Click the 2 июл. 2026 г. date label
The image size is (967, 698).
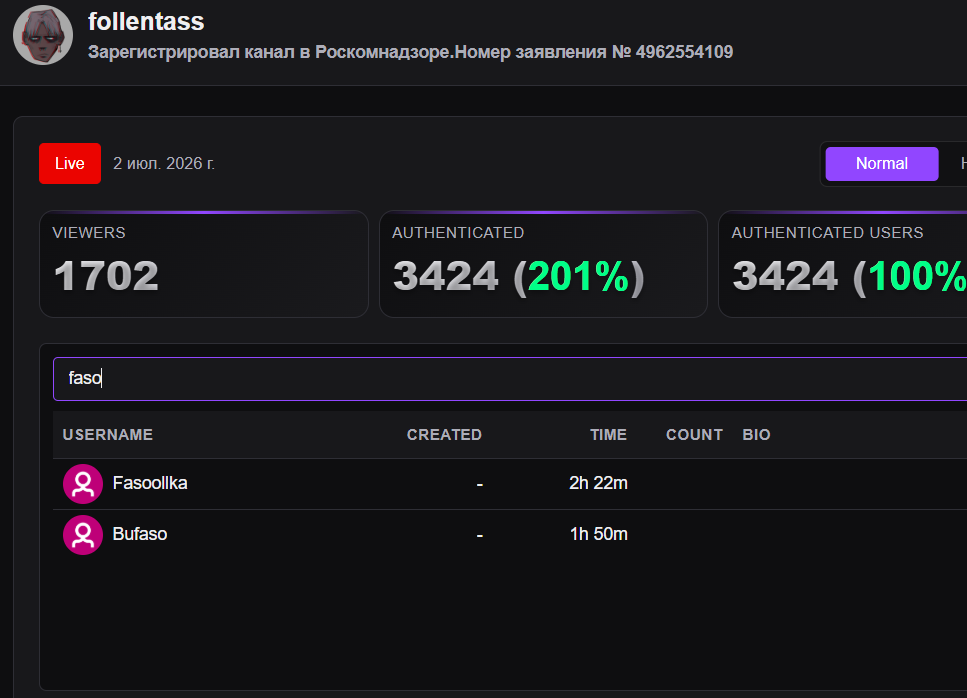pyautogui.click(x=164, y=163)
